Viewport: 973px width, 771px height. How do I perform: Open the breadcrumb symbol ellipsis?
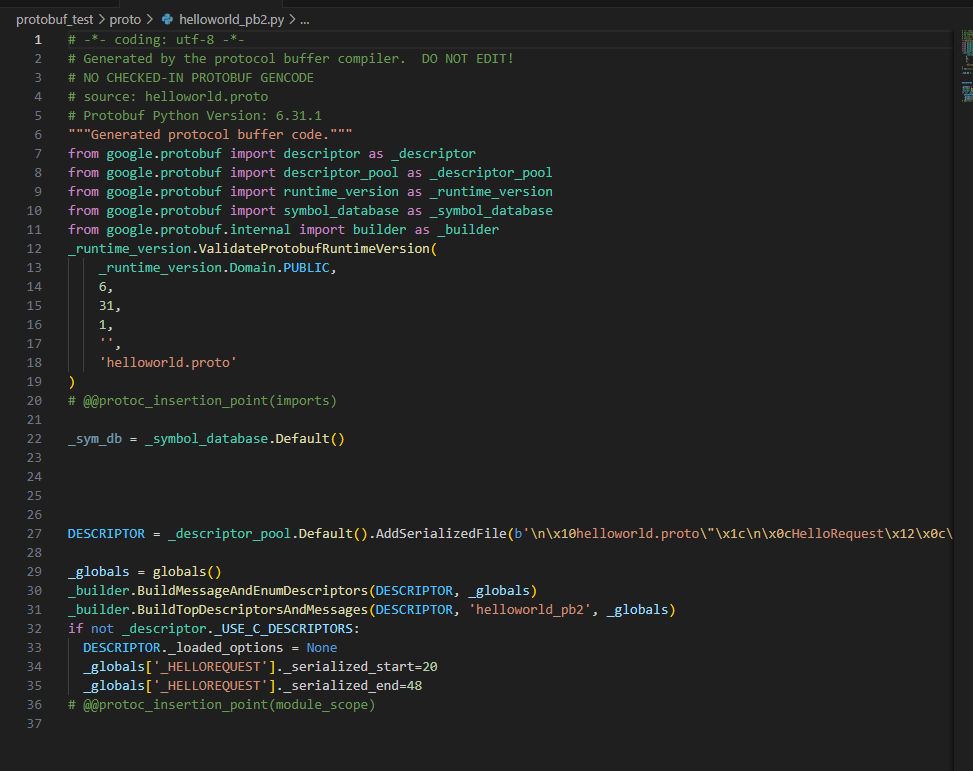point(305,19)
